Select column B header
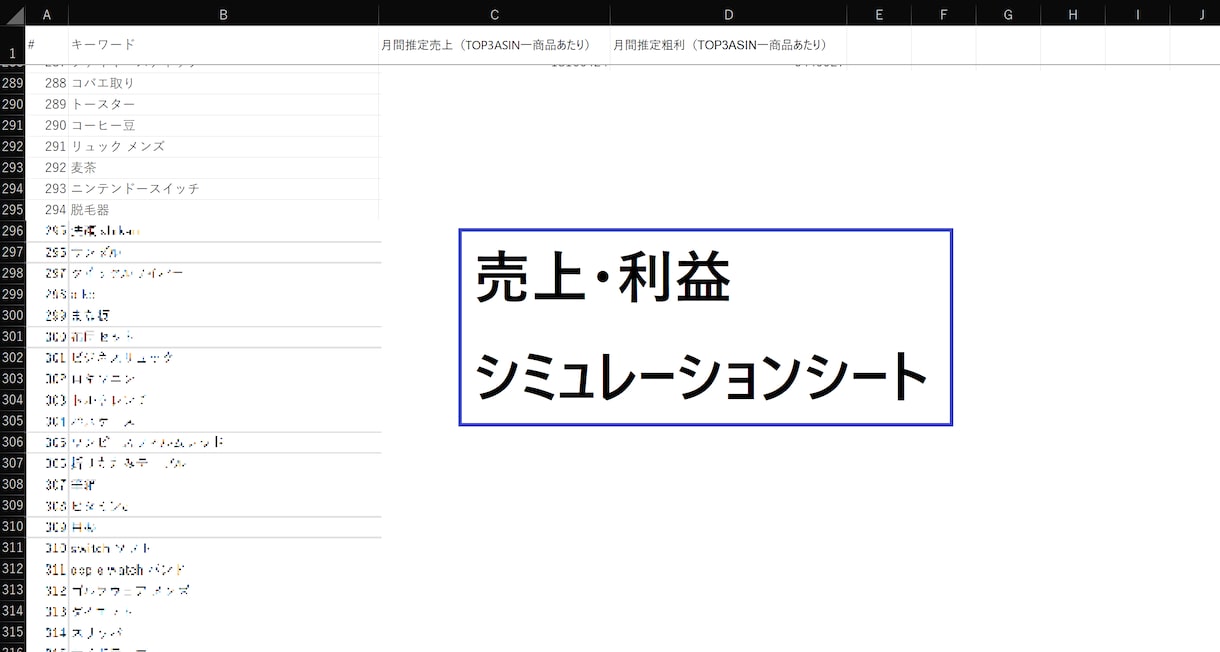 pos(223,14)
